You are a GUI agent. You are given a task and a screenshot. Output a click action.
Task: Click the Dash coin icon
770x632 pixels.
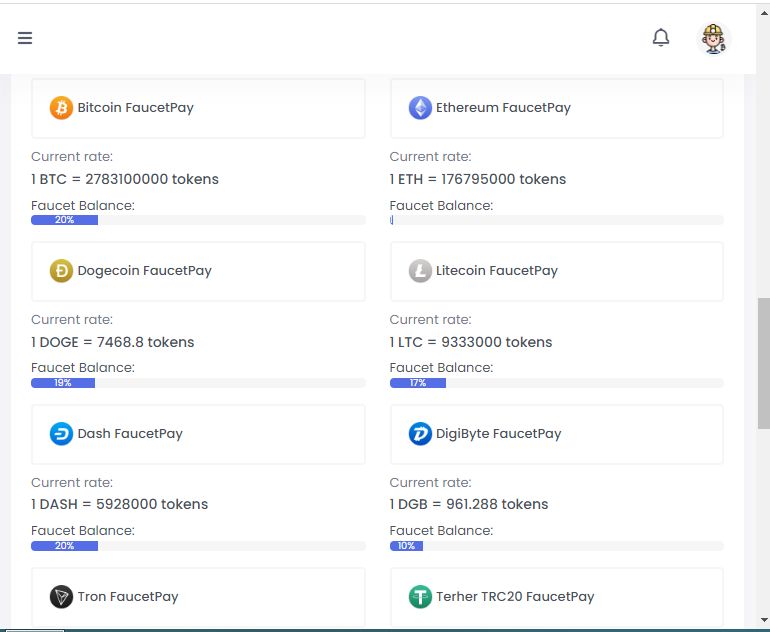(61, 434)
